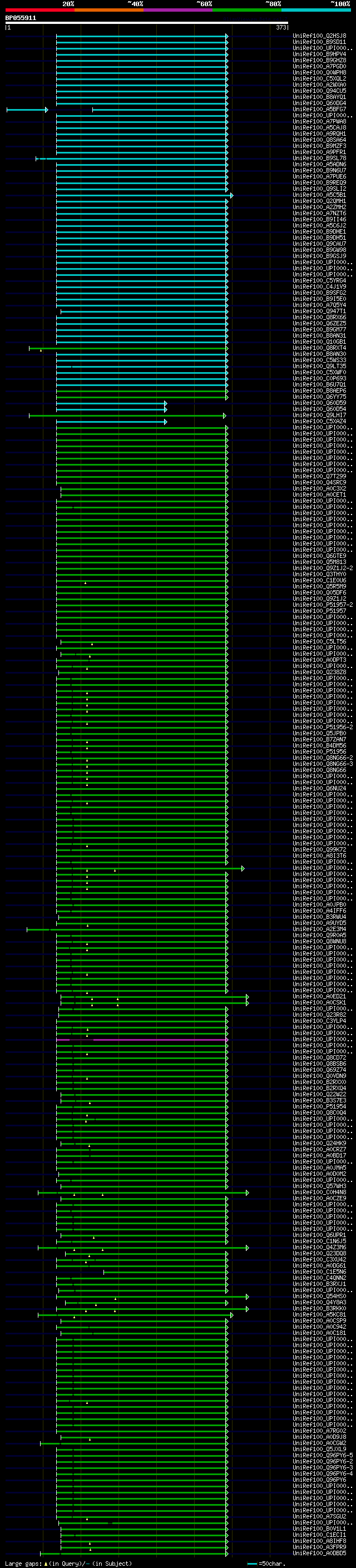The height and width of the screenshot is (1568, 356).
Task: Click the white BP055911 query sequence bar
Action: click(x=147, y=23)
